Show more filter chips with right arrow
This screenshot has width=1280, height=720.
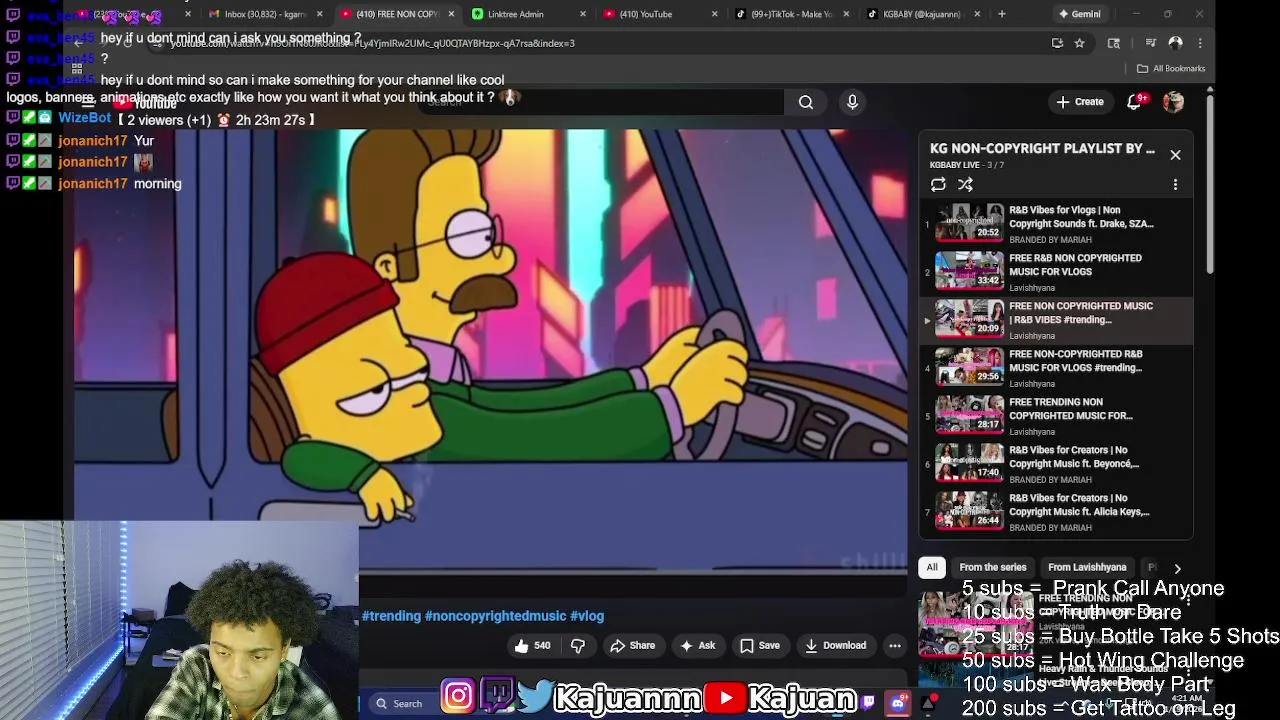click(x=1177, y=568)
